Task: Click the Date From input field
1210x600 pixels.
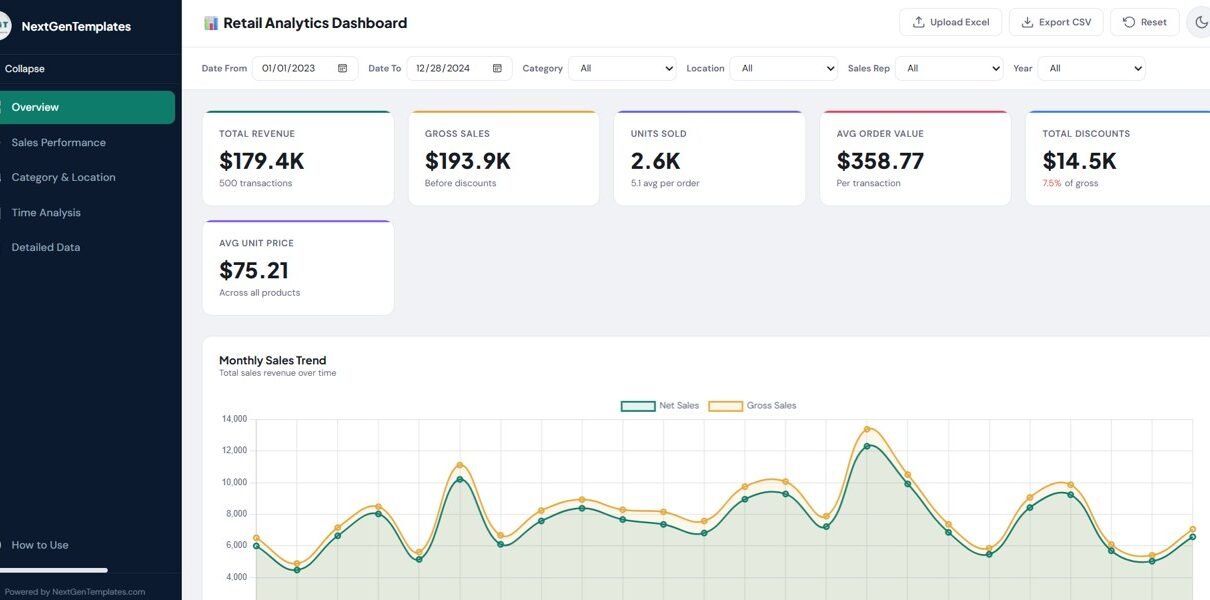Action: coord(290,68)
